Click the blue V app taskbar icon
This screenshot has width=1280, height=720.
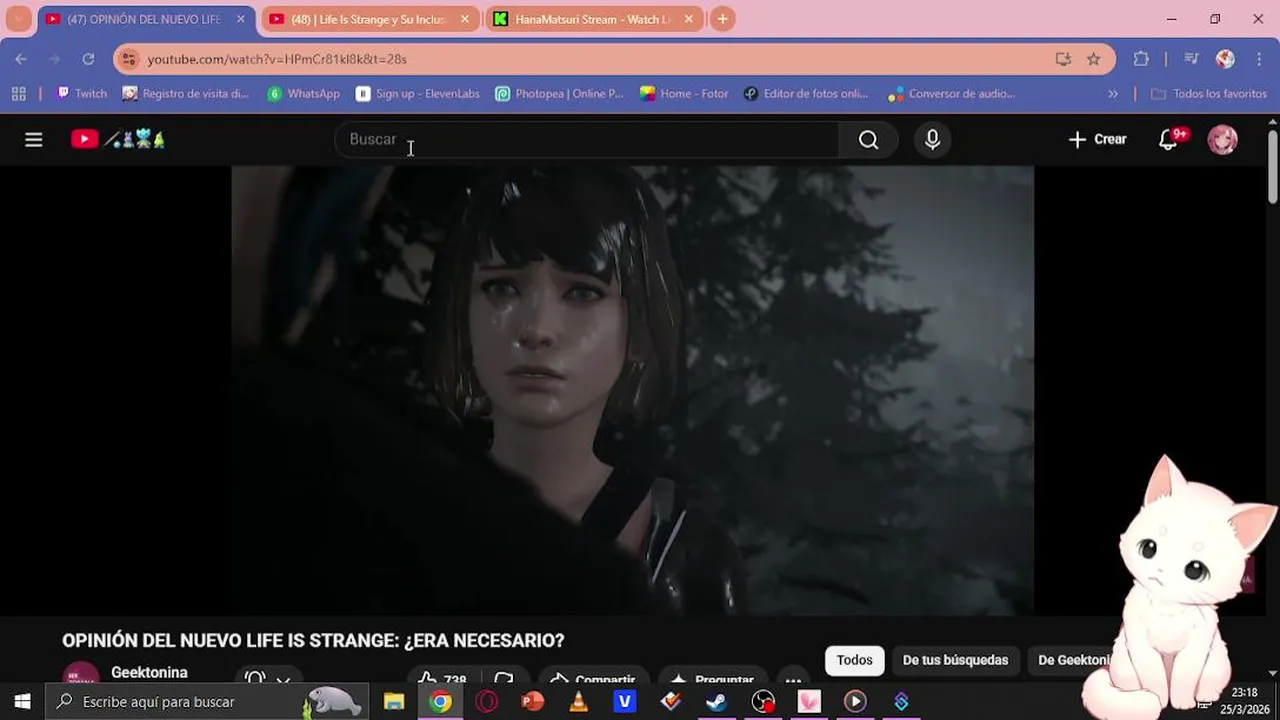(625, 701)
